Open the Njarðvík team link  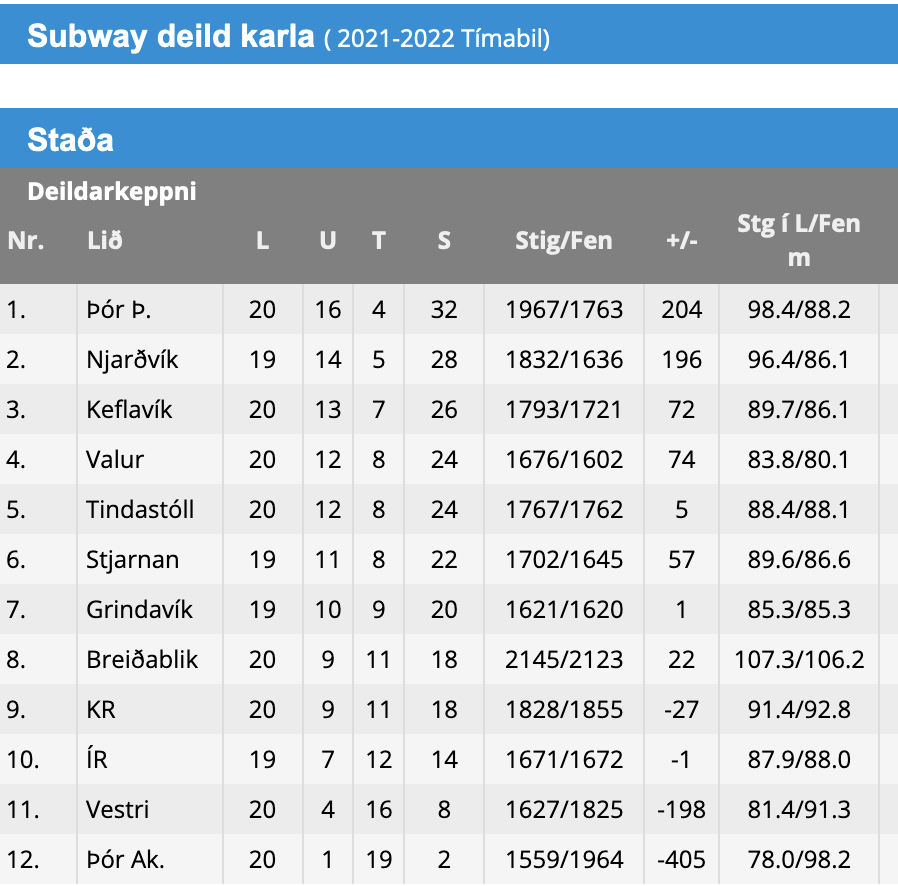pos(132,360)
